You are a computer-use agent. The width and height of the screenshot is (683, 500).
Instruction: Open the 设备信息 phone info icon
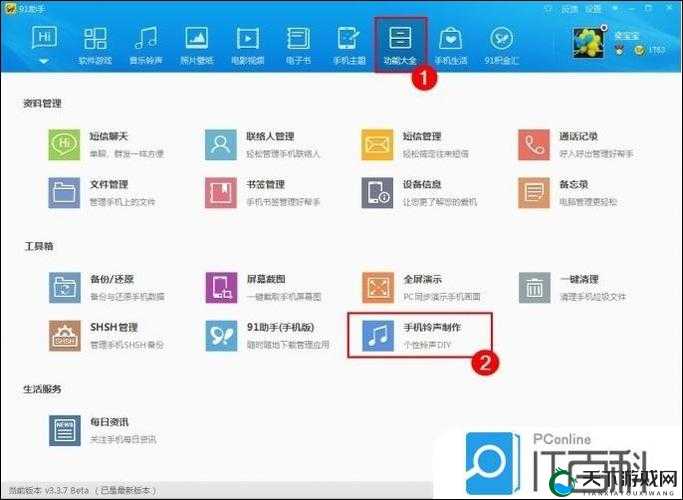[377, 193]
